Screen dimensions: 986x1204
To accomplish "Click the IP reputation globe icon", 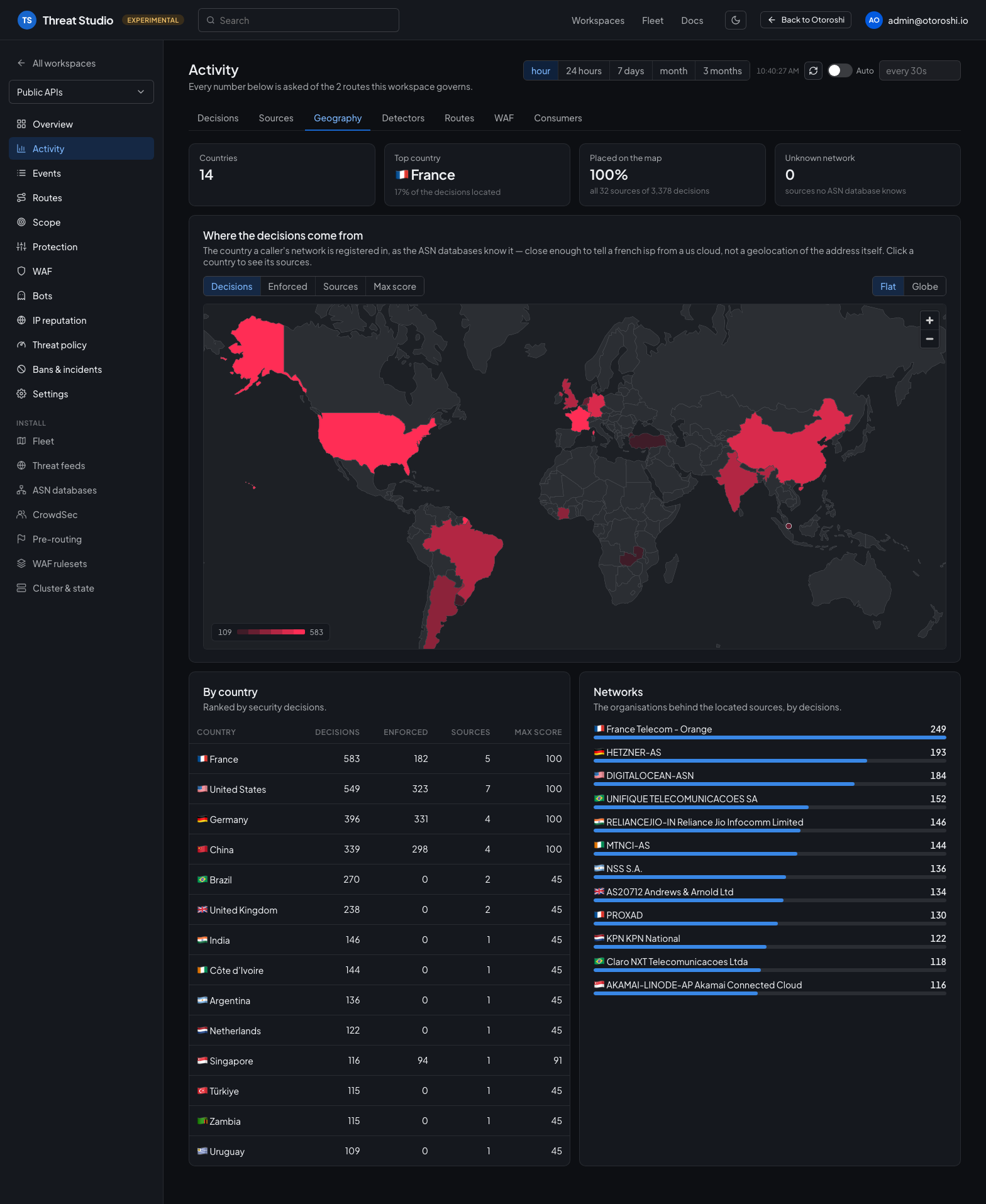I will [21, 321].
